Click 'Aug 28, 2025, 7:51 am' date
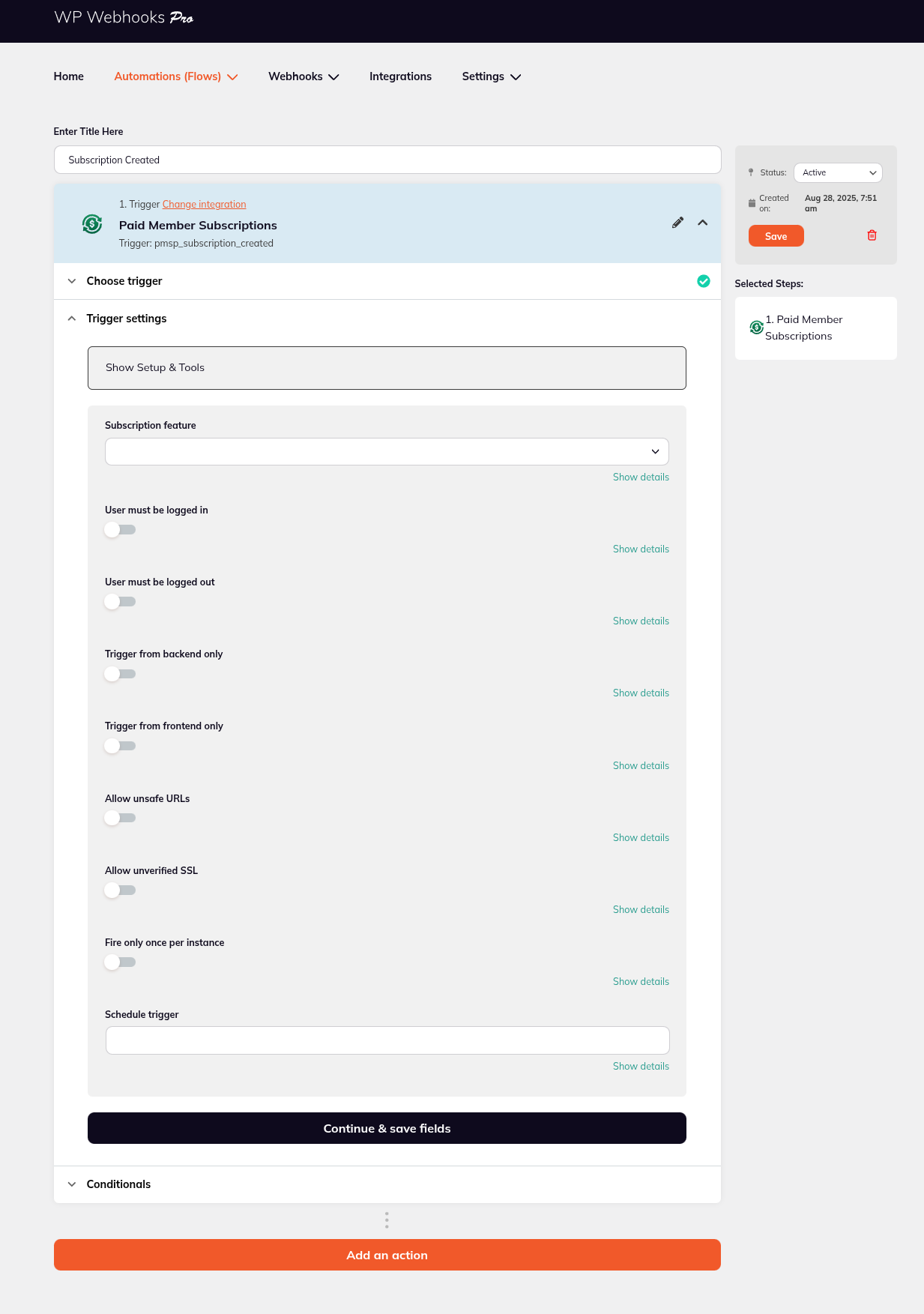 (841, 203)
